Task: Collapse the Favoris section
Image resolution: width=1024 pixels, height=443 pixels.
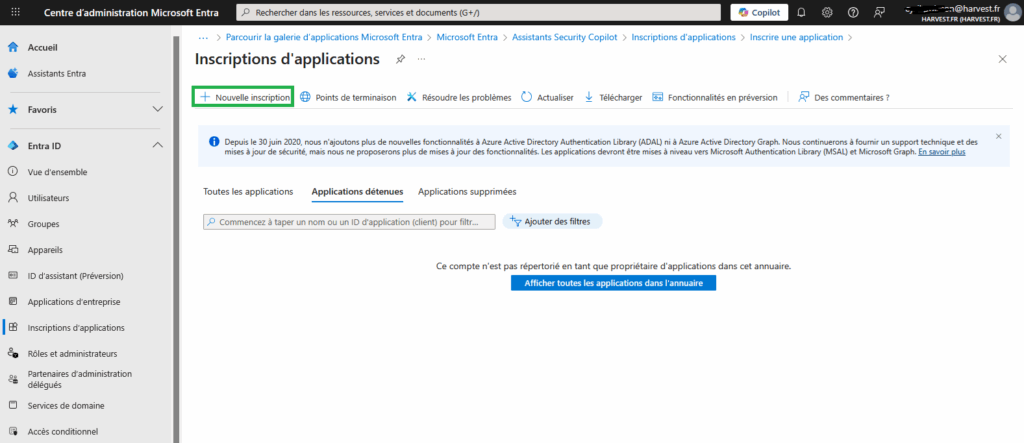Action: (157, 109)
